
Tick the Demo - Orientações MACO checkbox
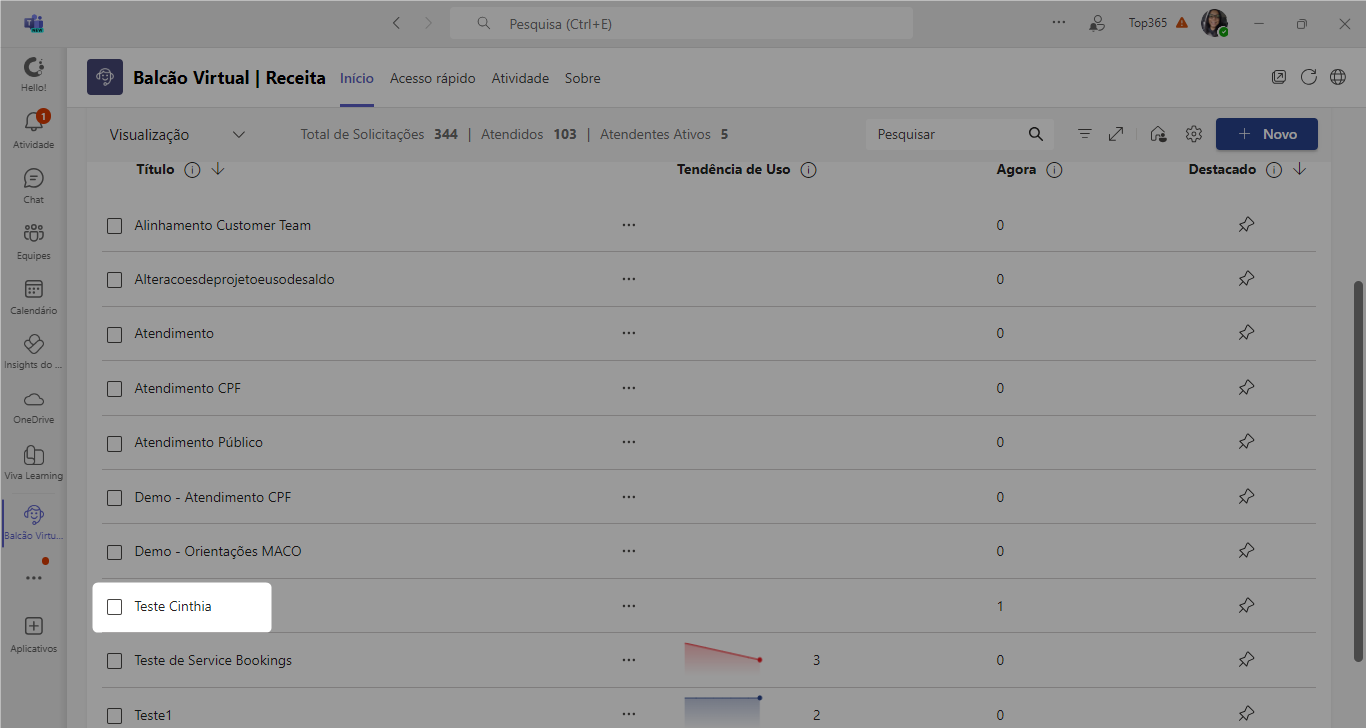(x=115, y=552)
